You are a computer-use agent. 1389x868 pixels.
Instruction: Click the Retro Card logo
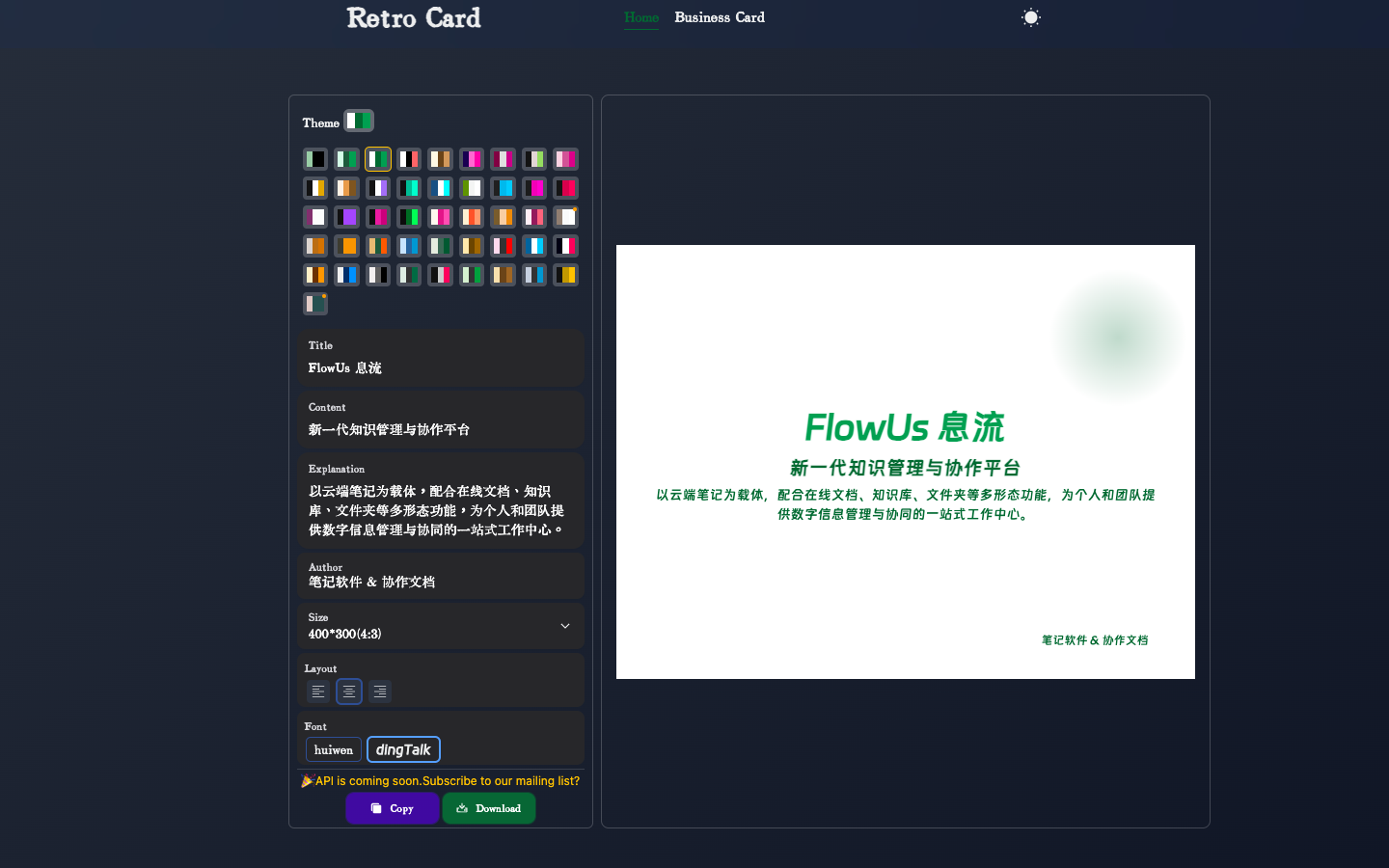point(414,17)
